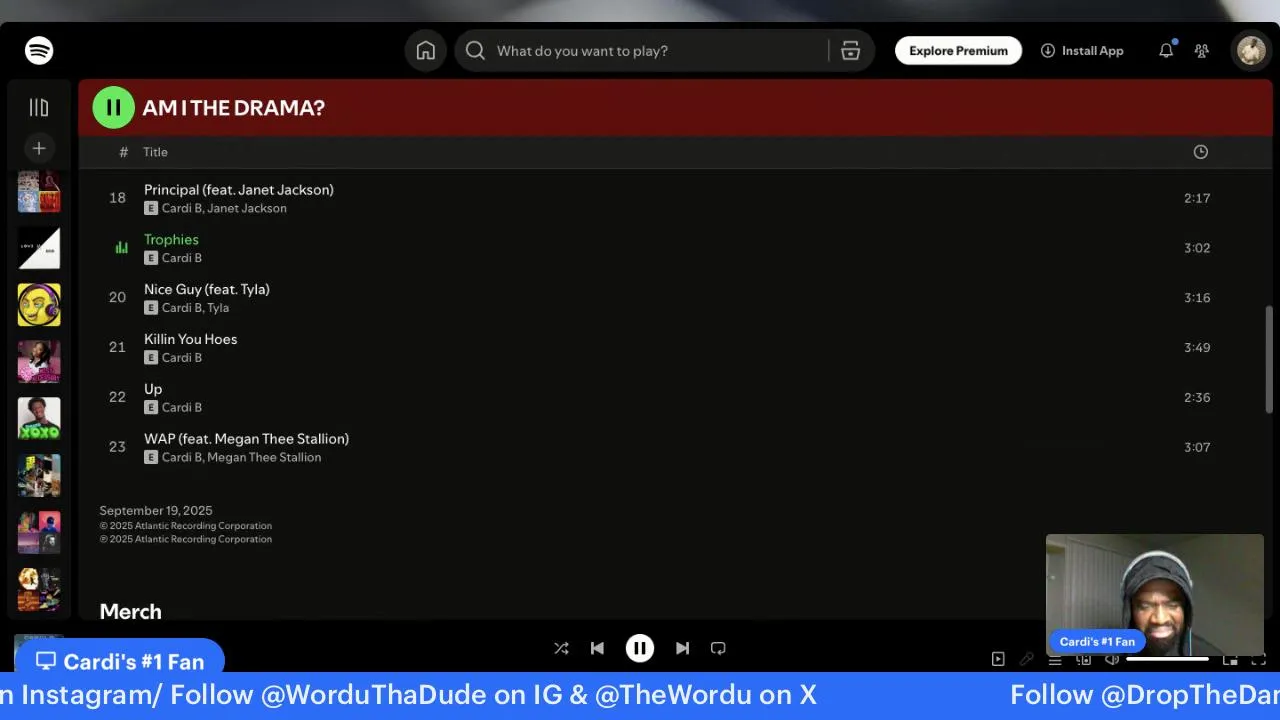Toggle repeat mode
Viewport: 1280px width, 720px height.
[x=718, y=648]
